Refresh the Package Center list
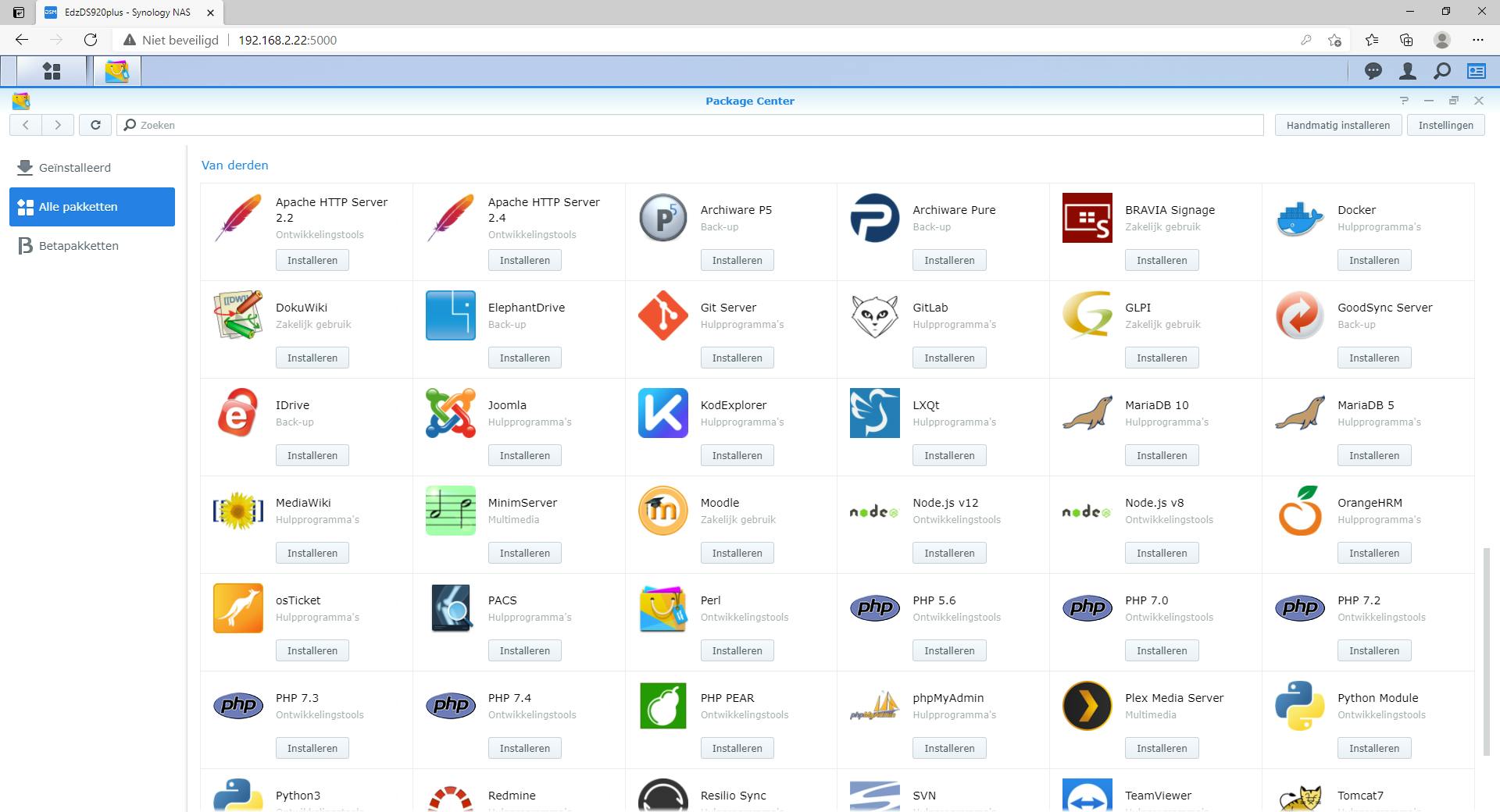Screen dimensions: 1500x812 tap(95, 125)
